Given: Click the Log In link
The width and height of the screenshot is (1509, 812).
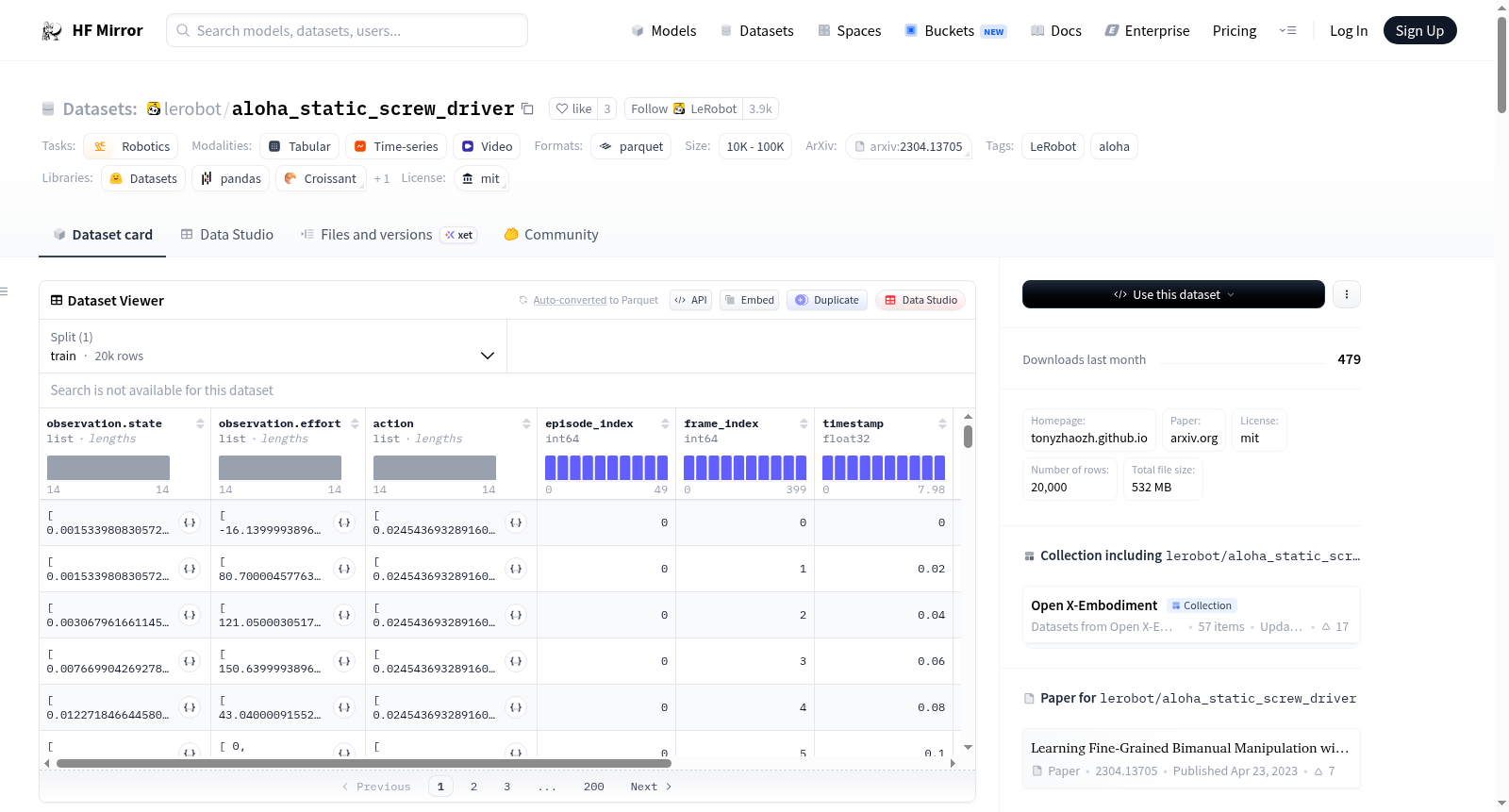Looking at the screenshot, I should [x=1349, y=31].
